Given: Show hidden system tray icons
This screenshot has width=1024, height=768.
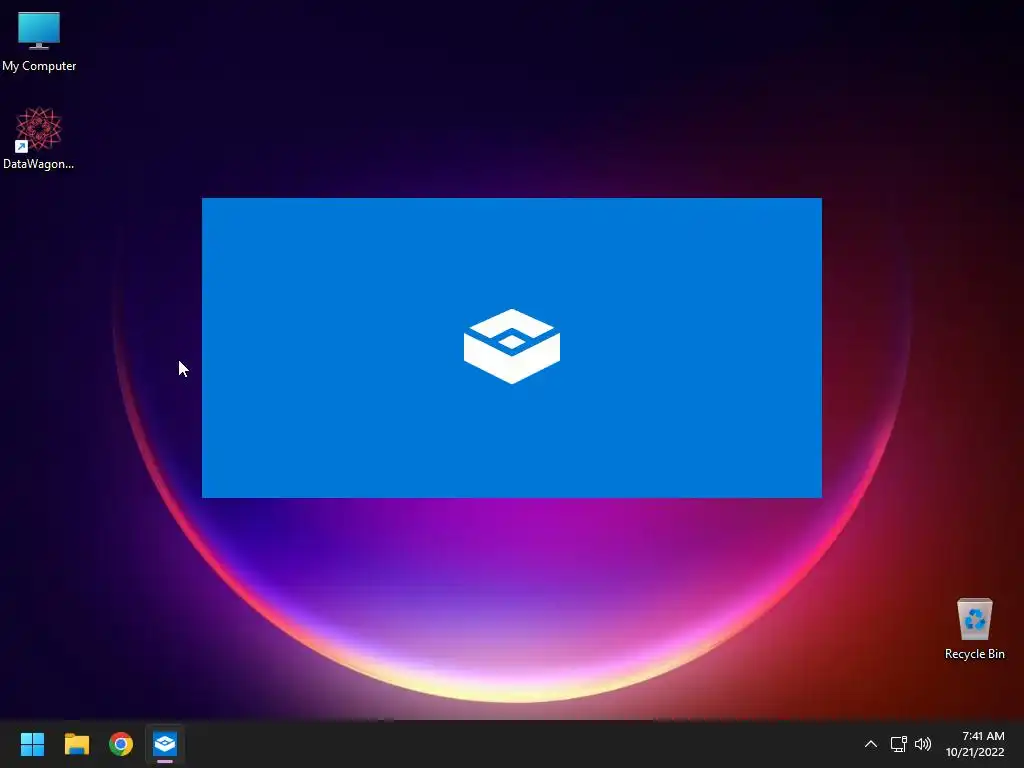Looking at the screenshot, I should click(x=871, y=744).
